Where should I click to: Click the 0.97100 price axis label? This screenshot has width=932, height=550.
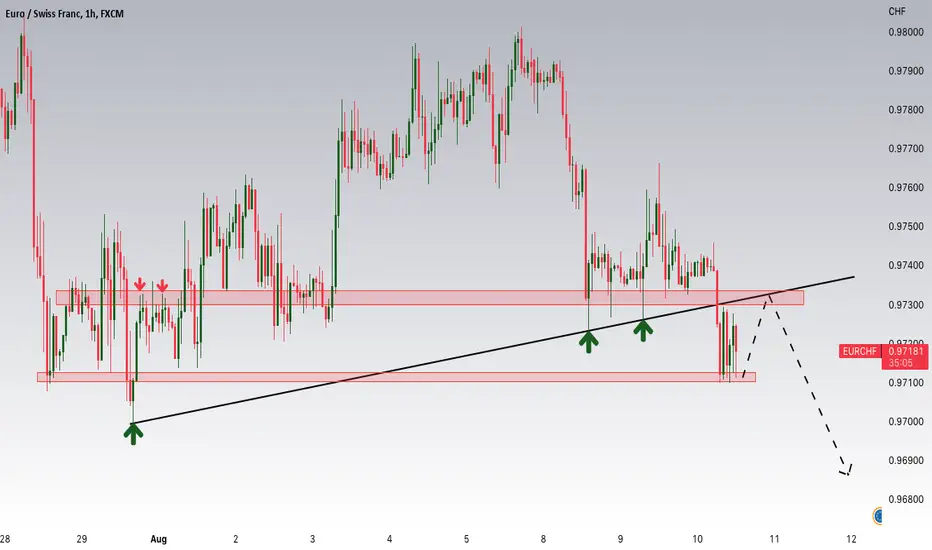click(906, 383)
